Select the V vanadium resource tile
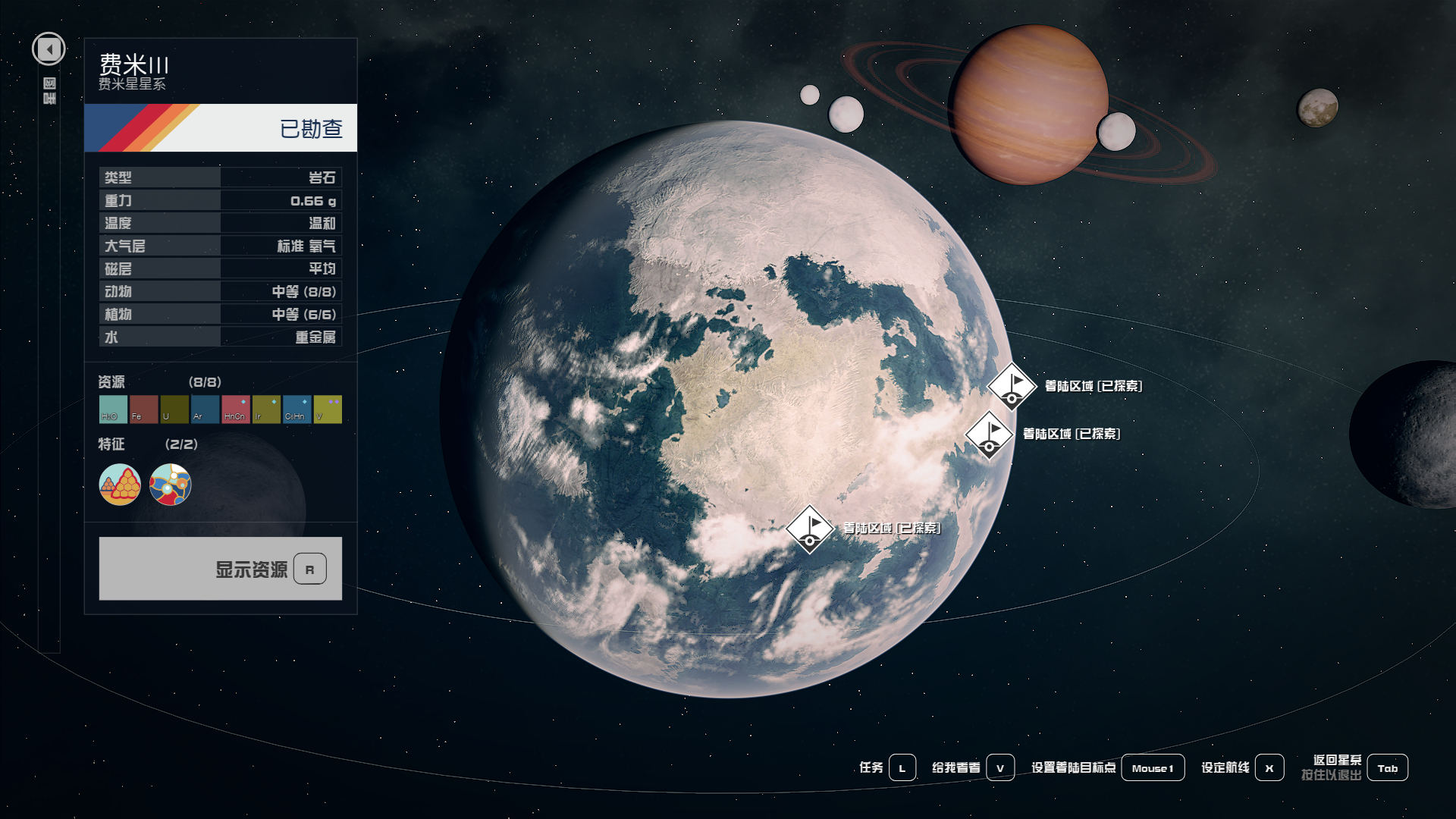Screen dimensions: 1456x819 [328, 409]
